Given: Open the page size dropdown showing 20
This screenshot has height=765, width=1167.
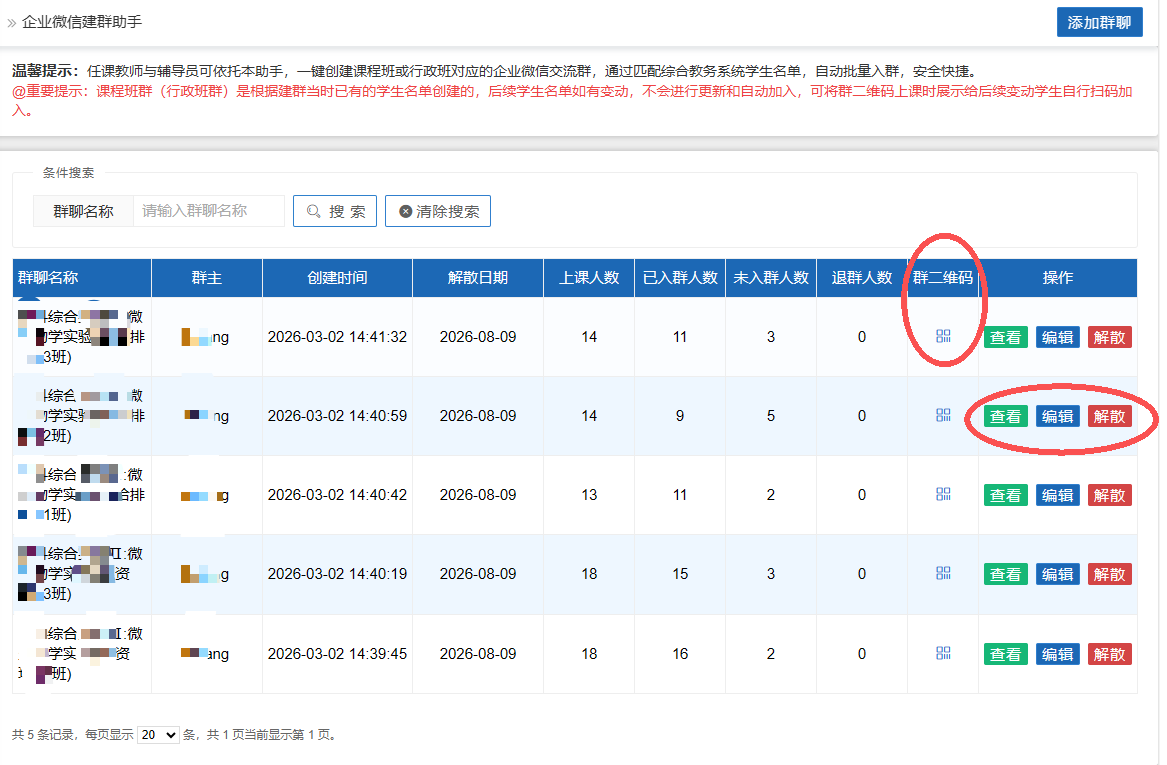Looking at the screenshot, I should (x=158, y=734).
